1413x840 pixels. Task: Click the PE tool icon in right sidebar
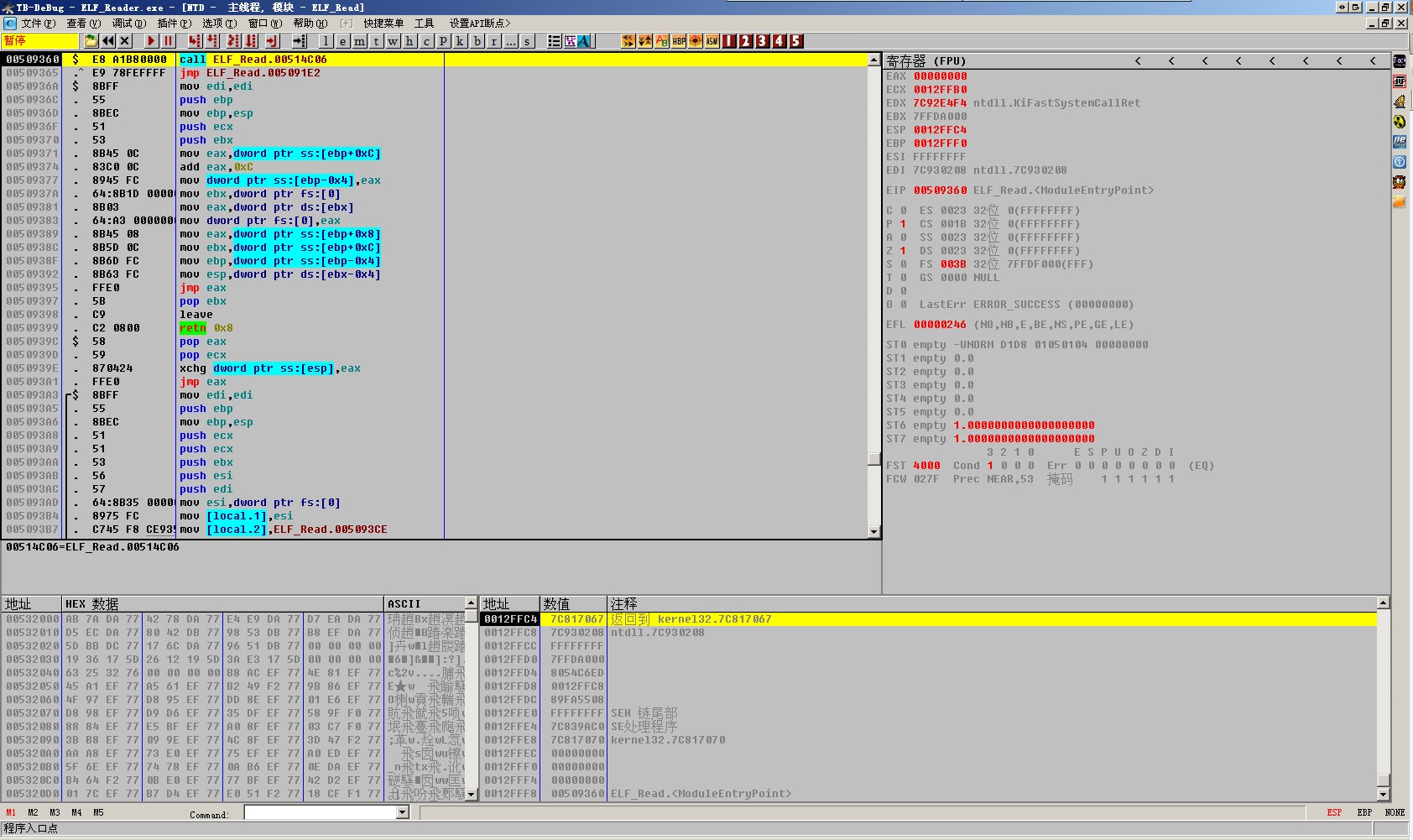pyautogui.click(x=1400, y=142)
